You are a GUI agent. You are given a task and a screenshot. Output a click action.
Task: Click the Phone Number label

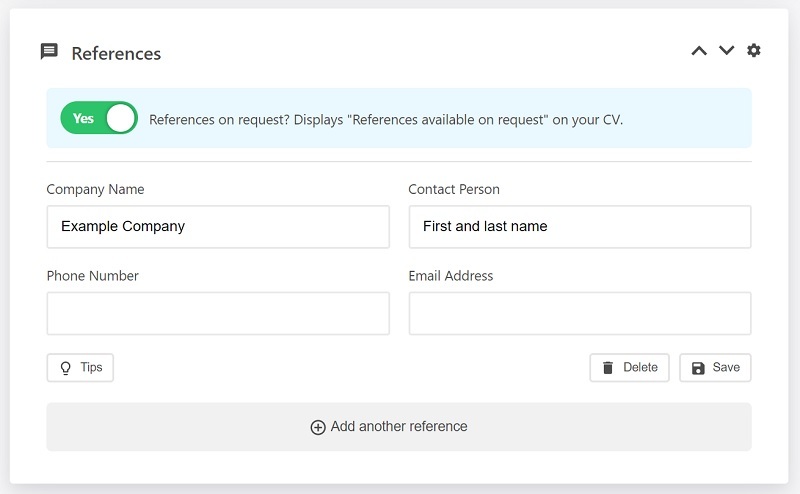92,276
